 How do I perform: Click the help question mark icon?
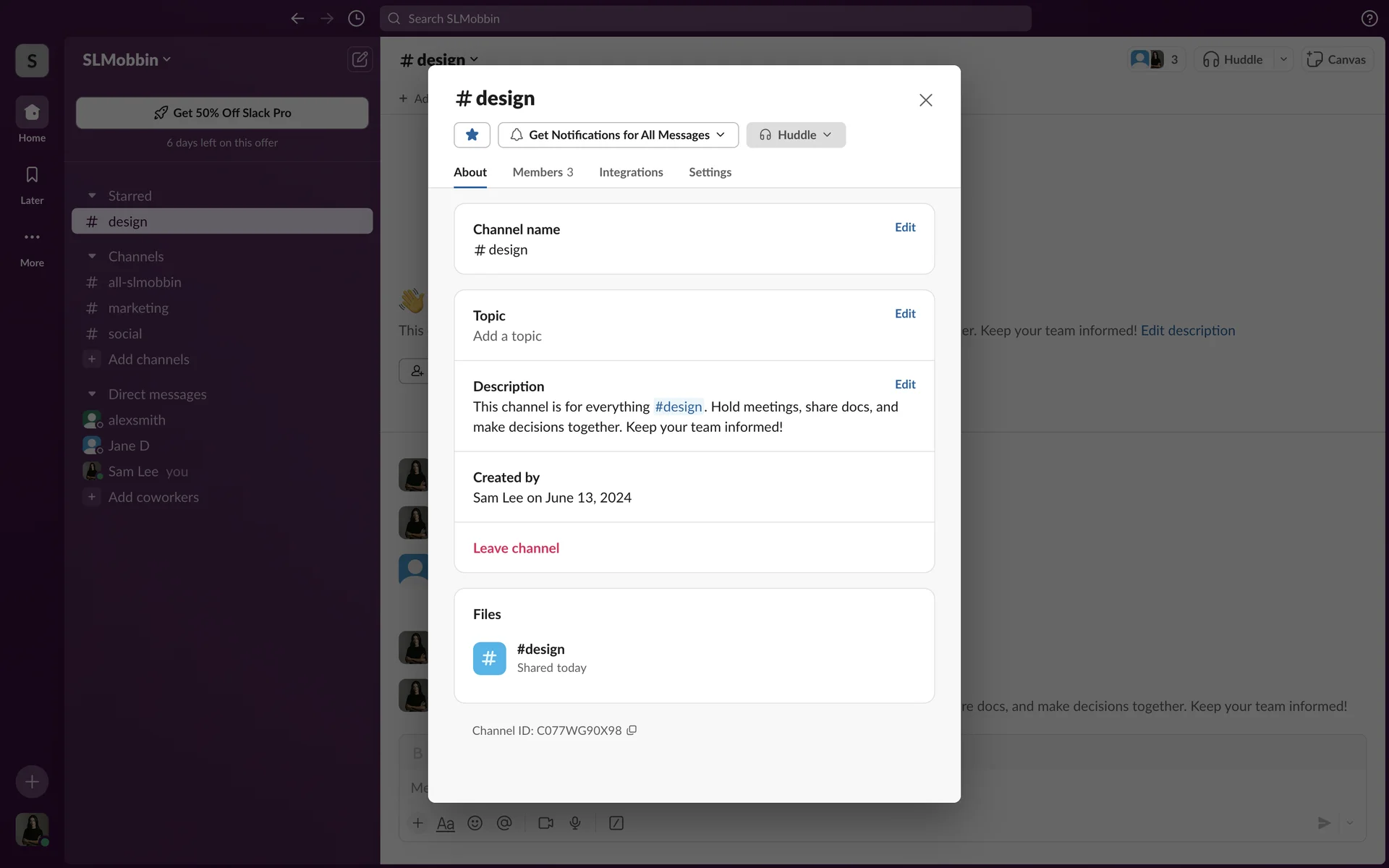pos(1369,18)
